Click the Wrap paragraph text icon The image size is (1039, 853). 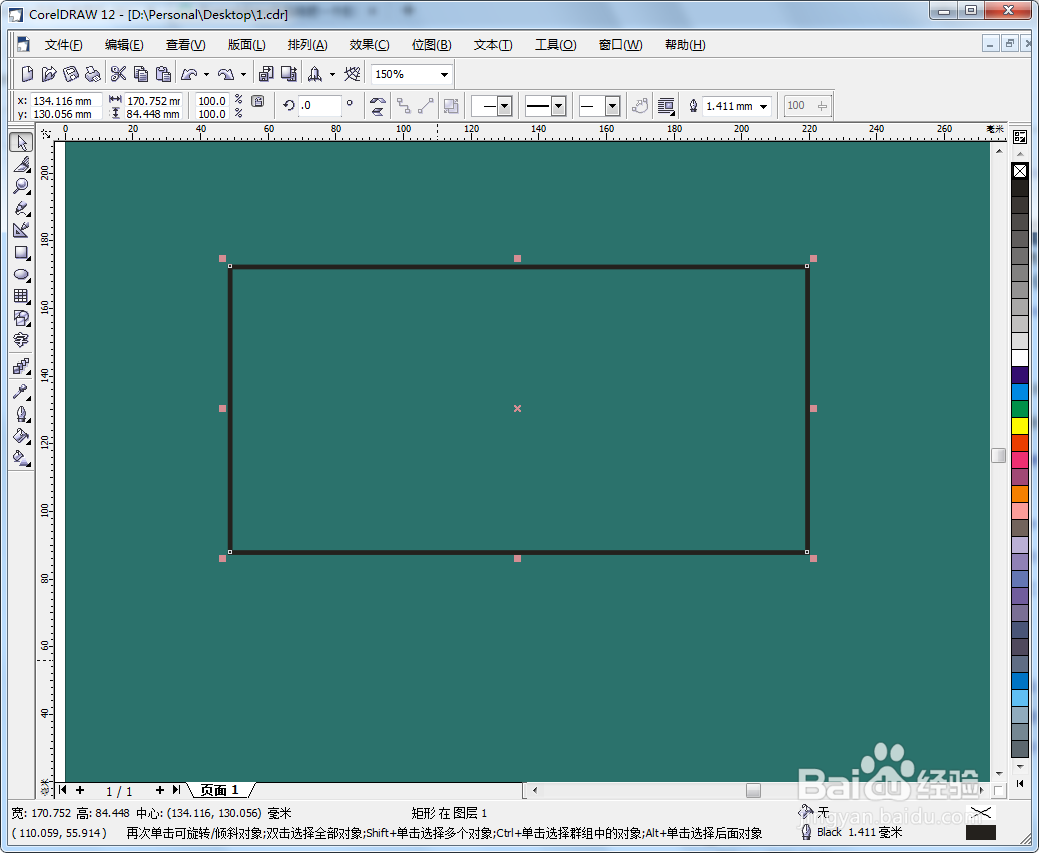click(666, 106)
